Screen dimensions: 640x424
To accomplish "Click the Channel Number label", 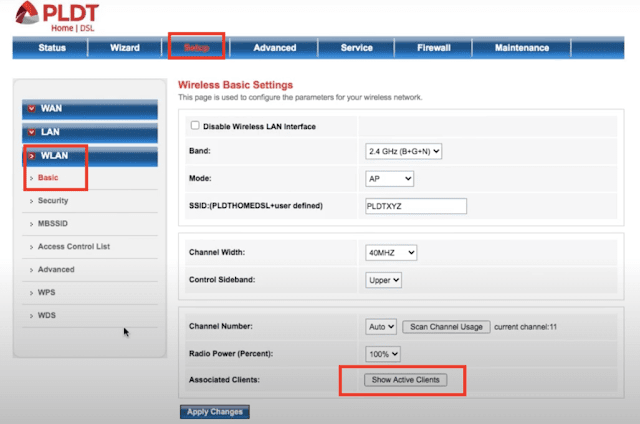I will [x=220, y=326].
